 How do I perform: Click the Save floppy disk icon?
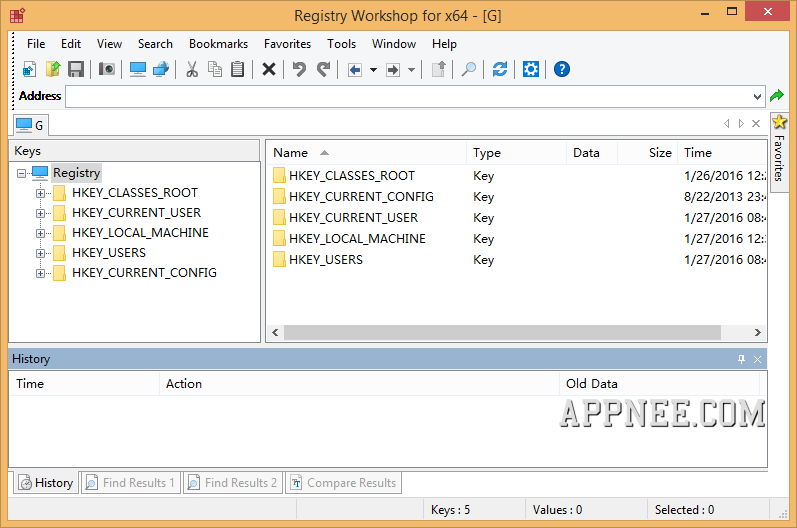coord(76,69)
